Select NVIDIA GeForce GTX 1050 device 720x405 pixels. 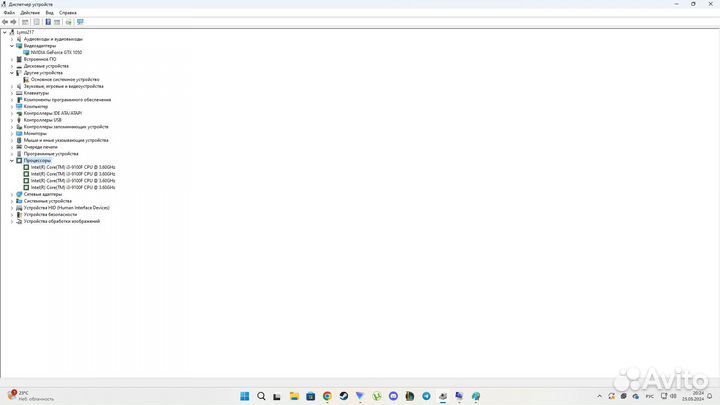pyautogui.click(x=56, y=53)
